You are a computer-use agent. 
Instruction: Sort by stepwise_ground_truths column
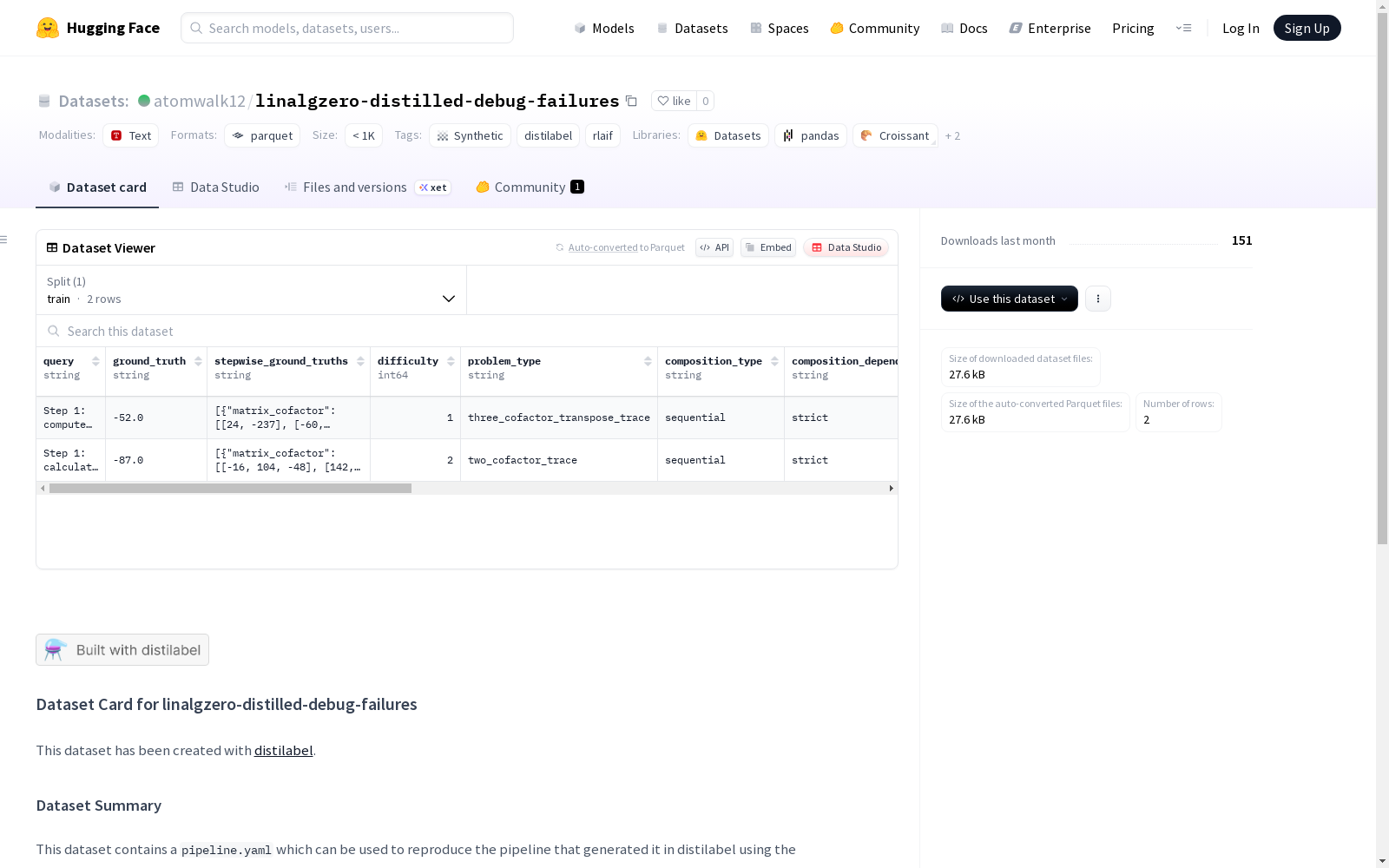pos(360,361)
